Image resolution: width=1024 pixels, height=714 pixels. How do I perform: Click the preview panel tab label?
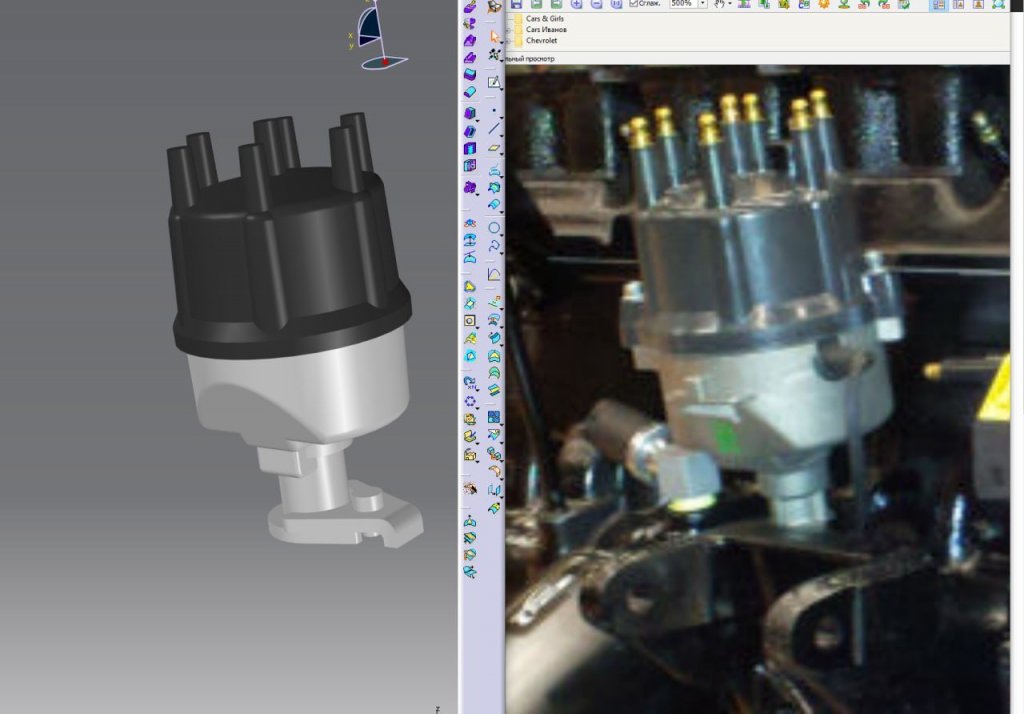tap(530, 59)
